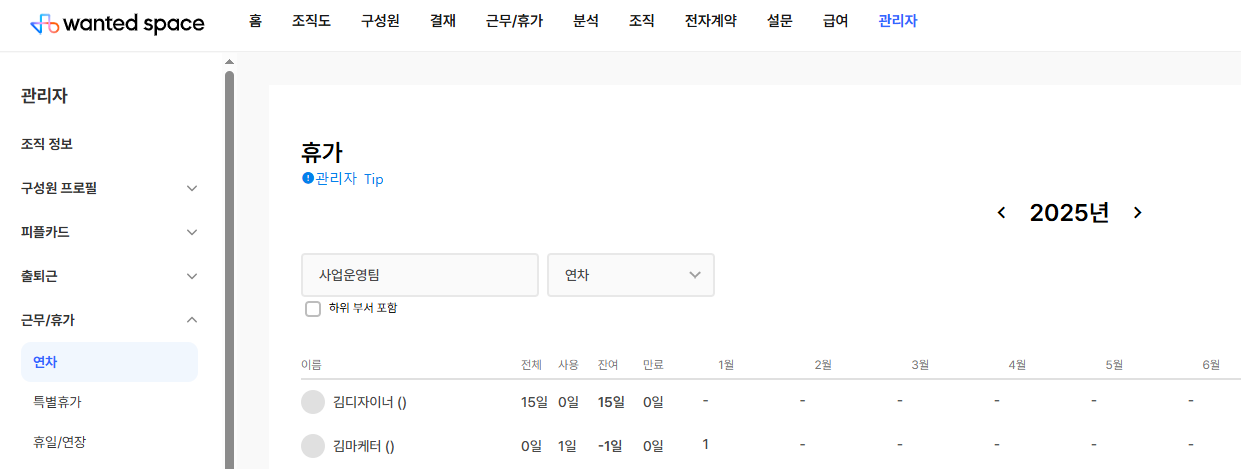1241x469 pixels.
Task: Click sidebar scrollbar up arrow
Action: 229,62
